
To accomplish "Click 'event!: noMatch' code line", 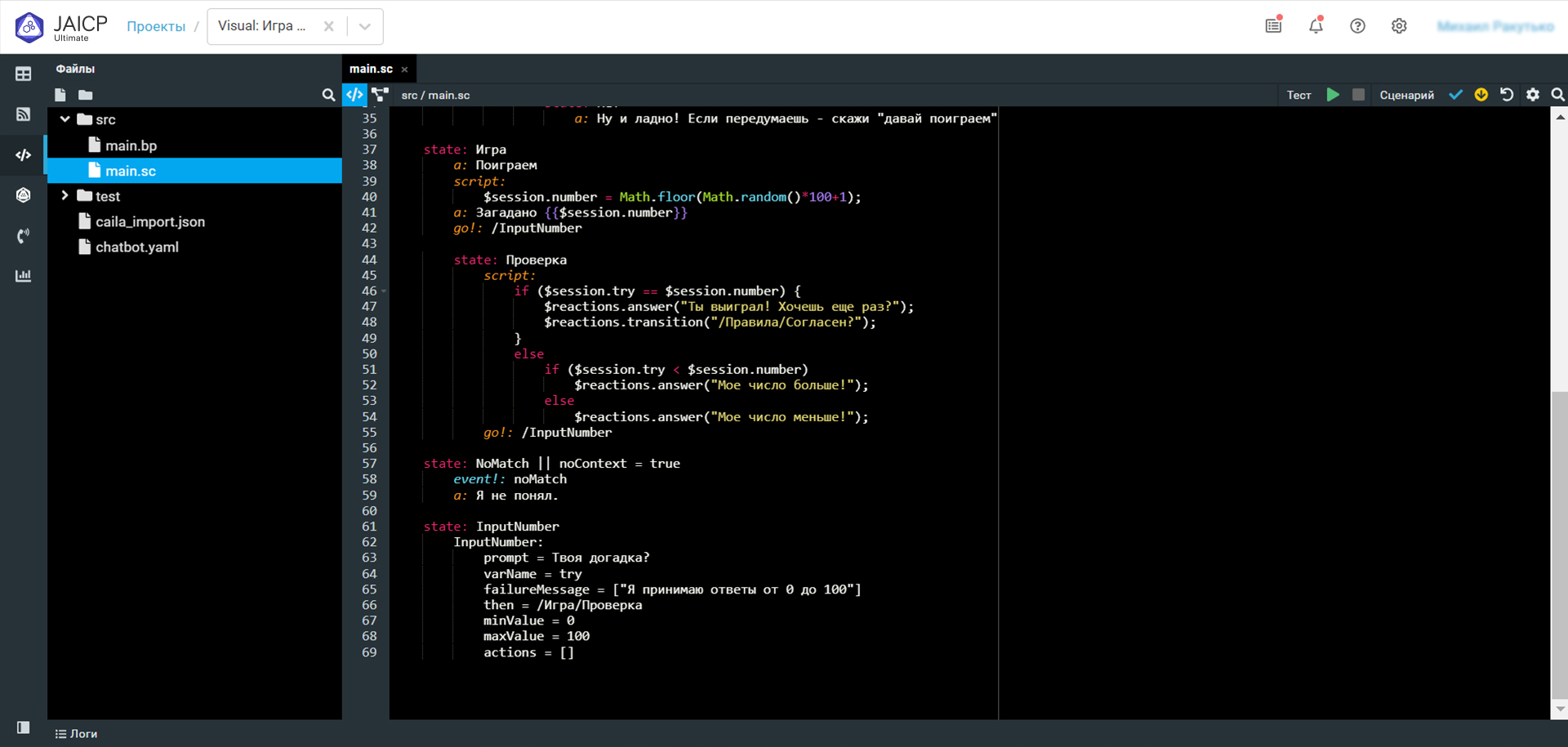I will pos(510,479).
